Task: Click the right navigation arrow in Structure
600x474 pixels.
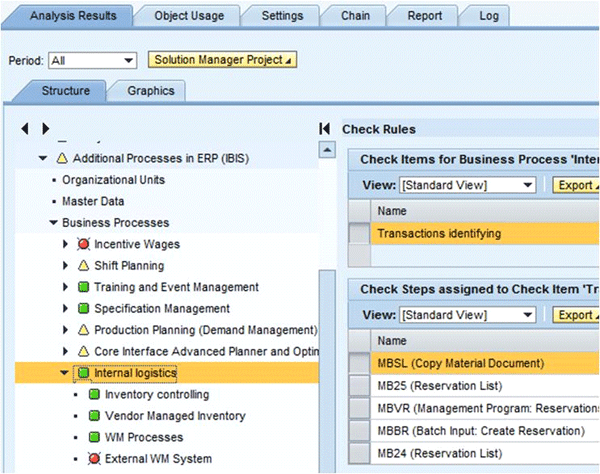Action: click(45, 129)
